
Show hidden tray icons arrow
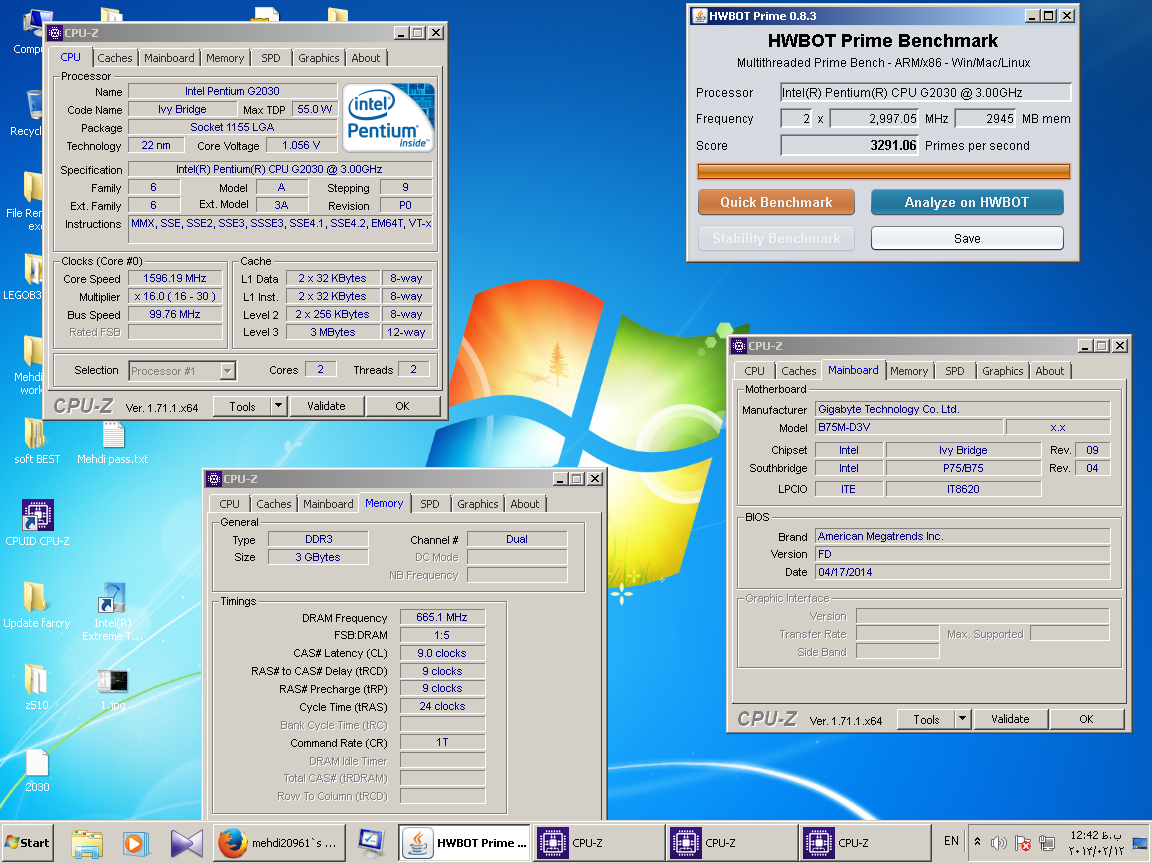coord(977,842)
